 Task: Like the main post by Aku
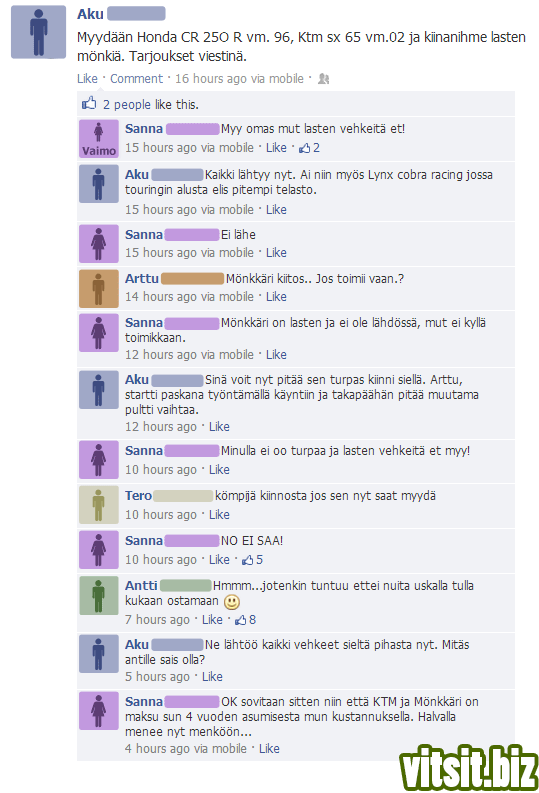point(87,79)
